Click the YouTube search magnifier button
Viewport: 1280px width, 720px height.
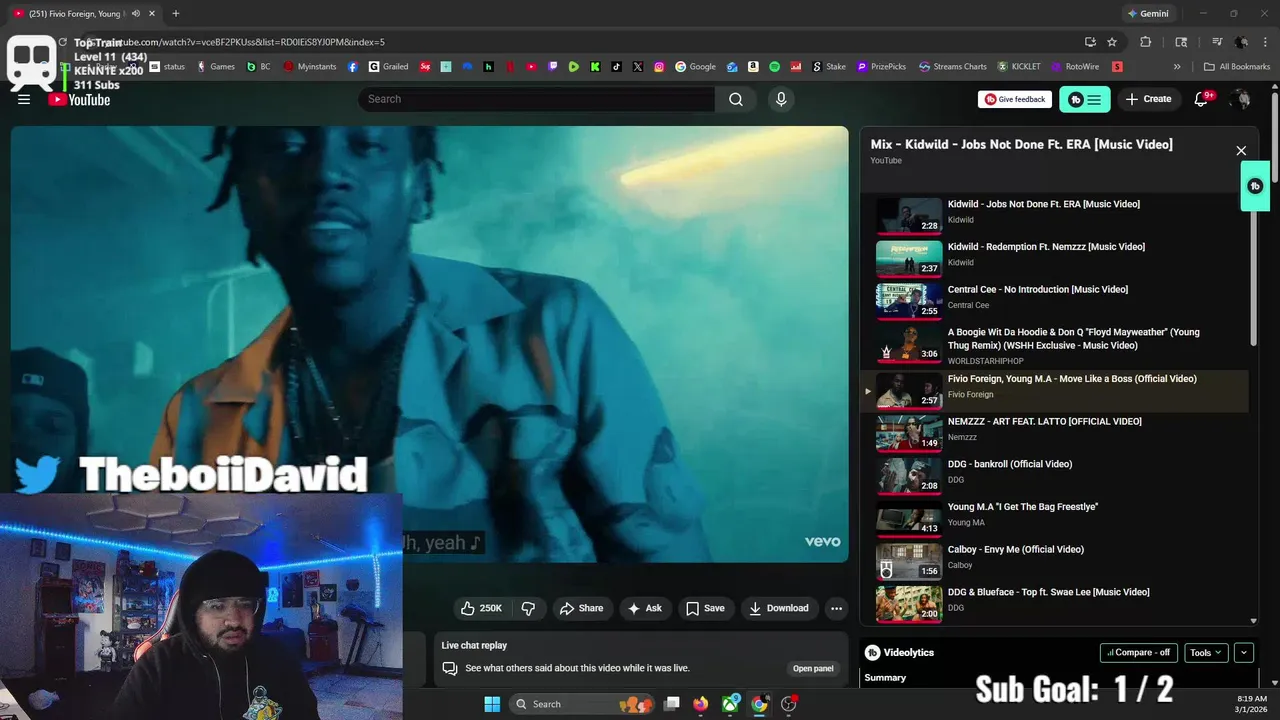click(x=736, y=99)
